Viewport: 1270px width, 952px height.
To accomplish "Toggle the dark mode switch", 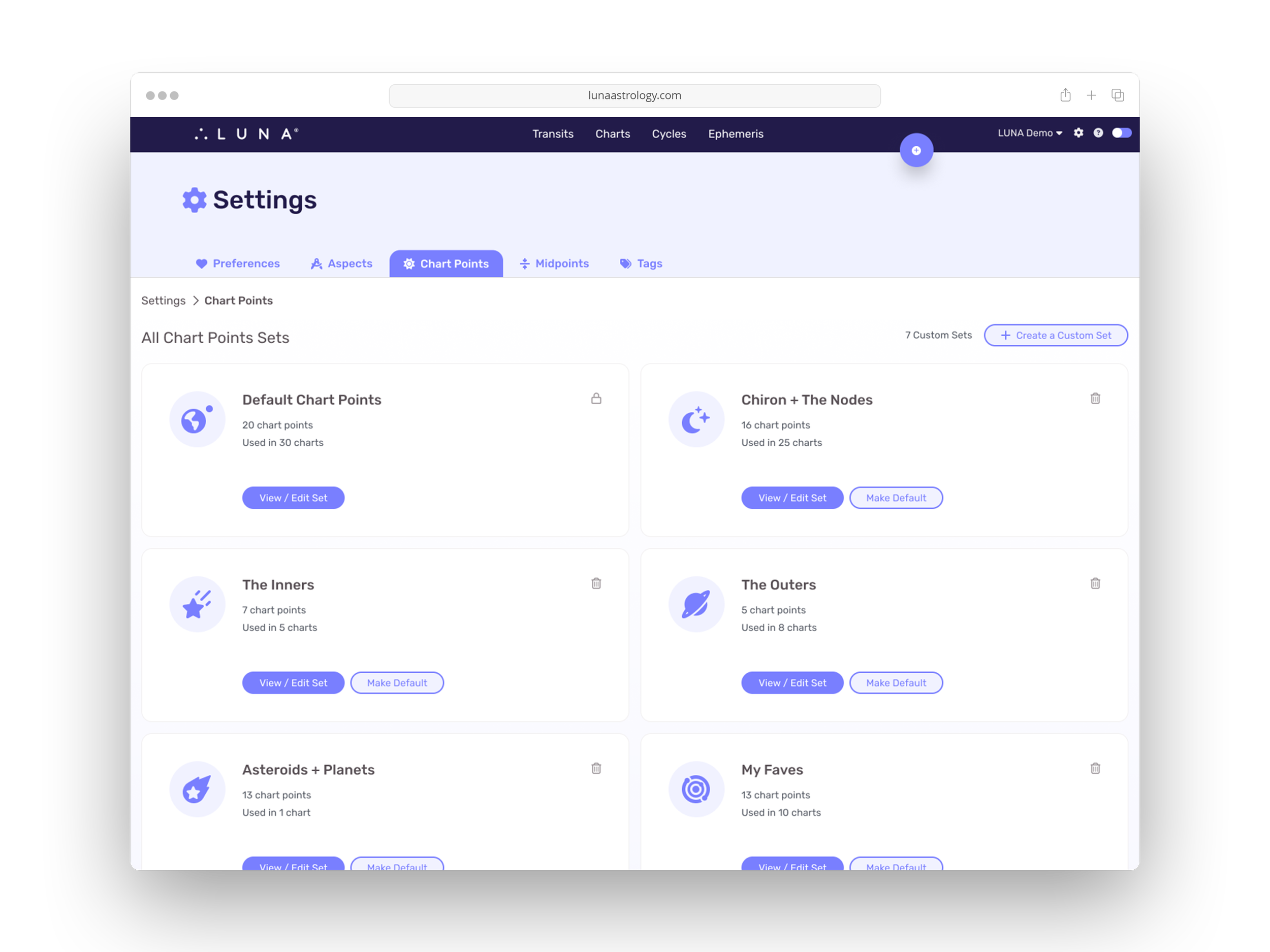I will tap(1121, 133).
